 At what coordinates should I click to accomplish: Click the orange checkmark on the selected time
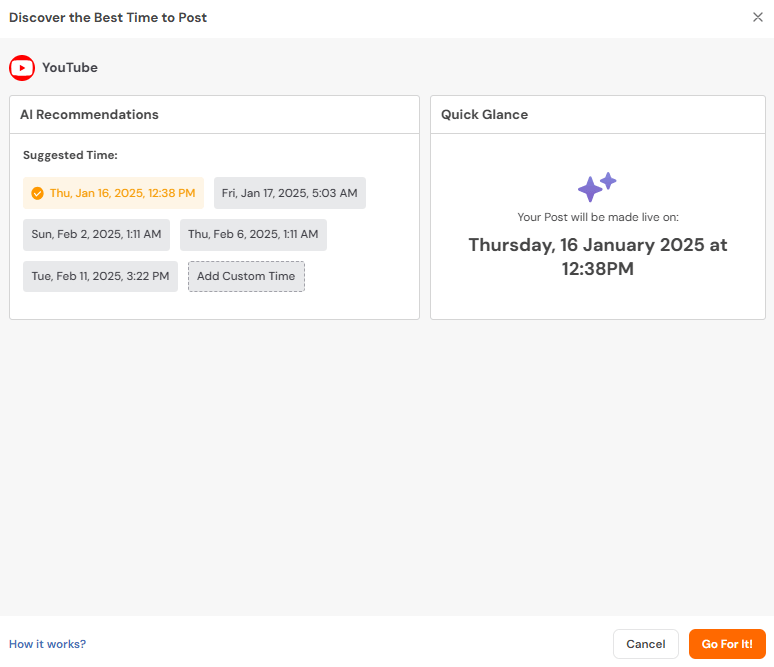[x=37, y=193]
